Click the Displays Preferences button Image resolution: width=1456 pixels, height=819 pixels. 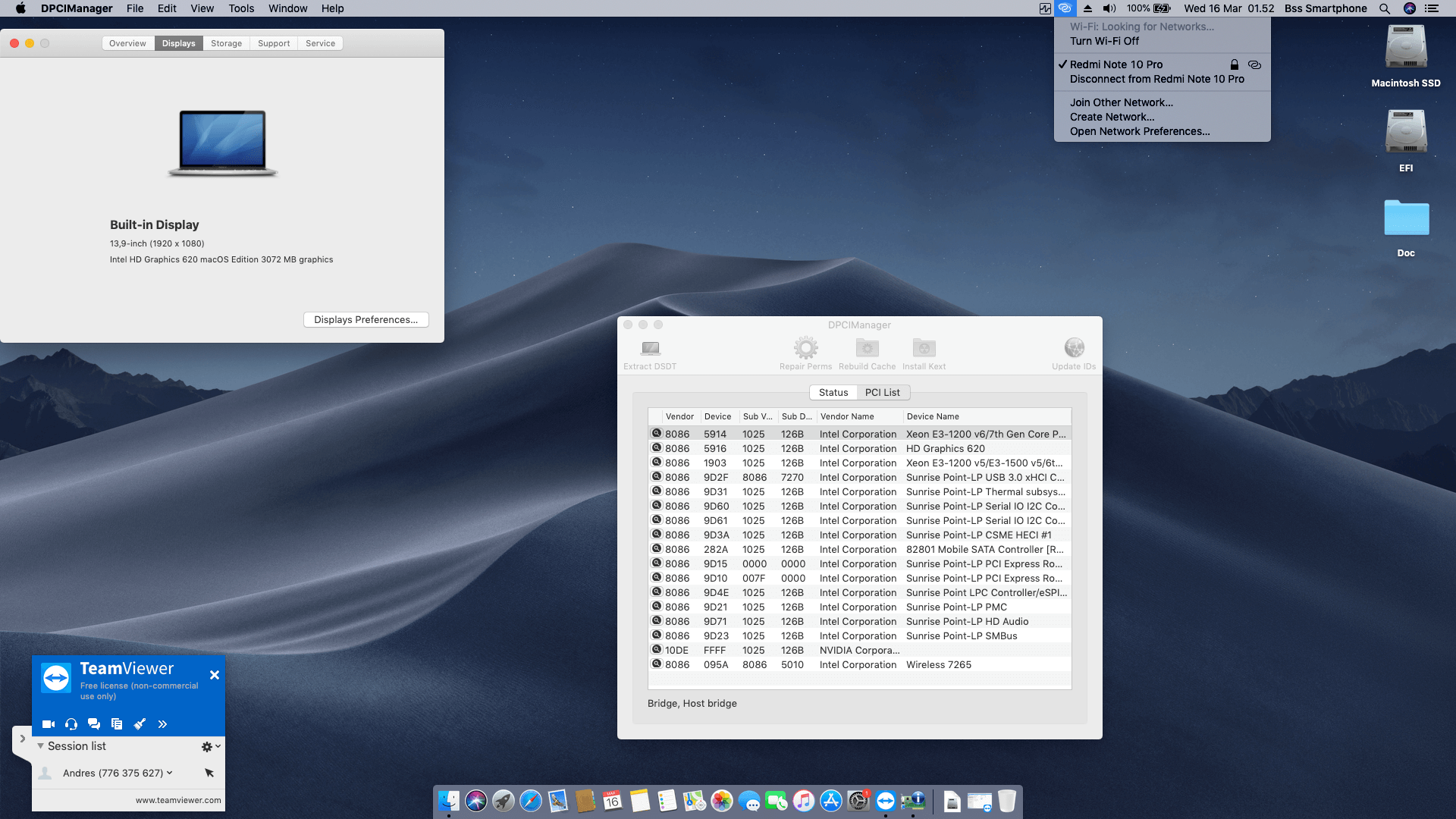point(366,319)
